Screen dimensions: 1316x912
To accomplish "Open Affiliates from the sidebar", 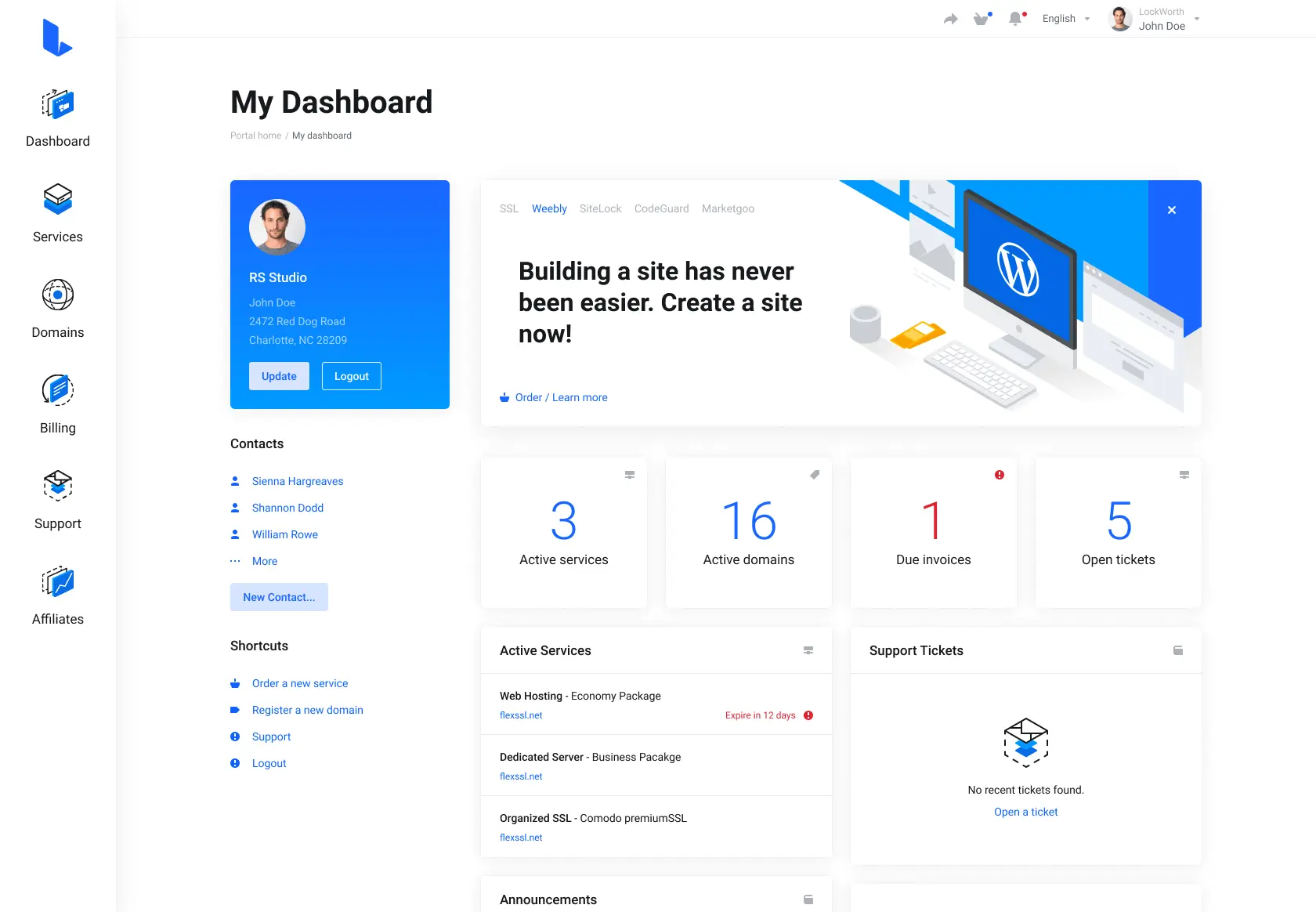I will click(x=57, y=581).
